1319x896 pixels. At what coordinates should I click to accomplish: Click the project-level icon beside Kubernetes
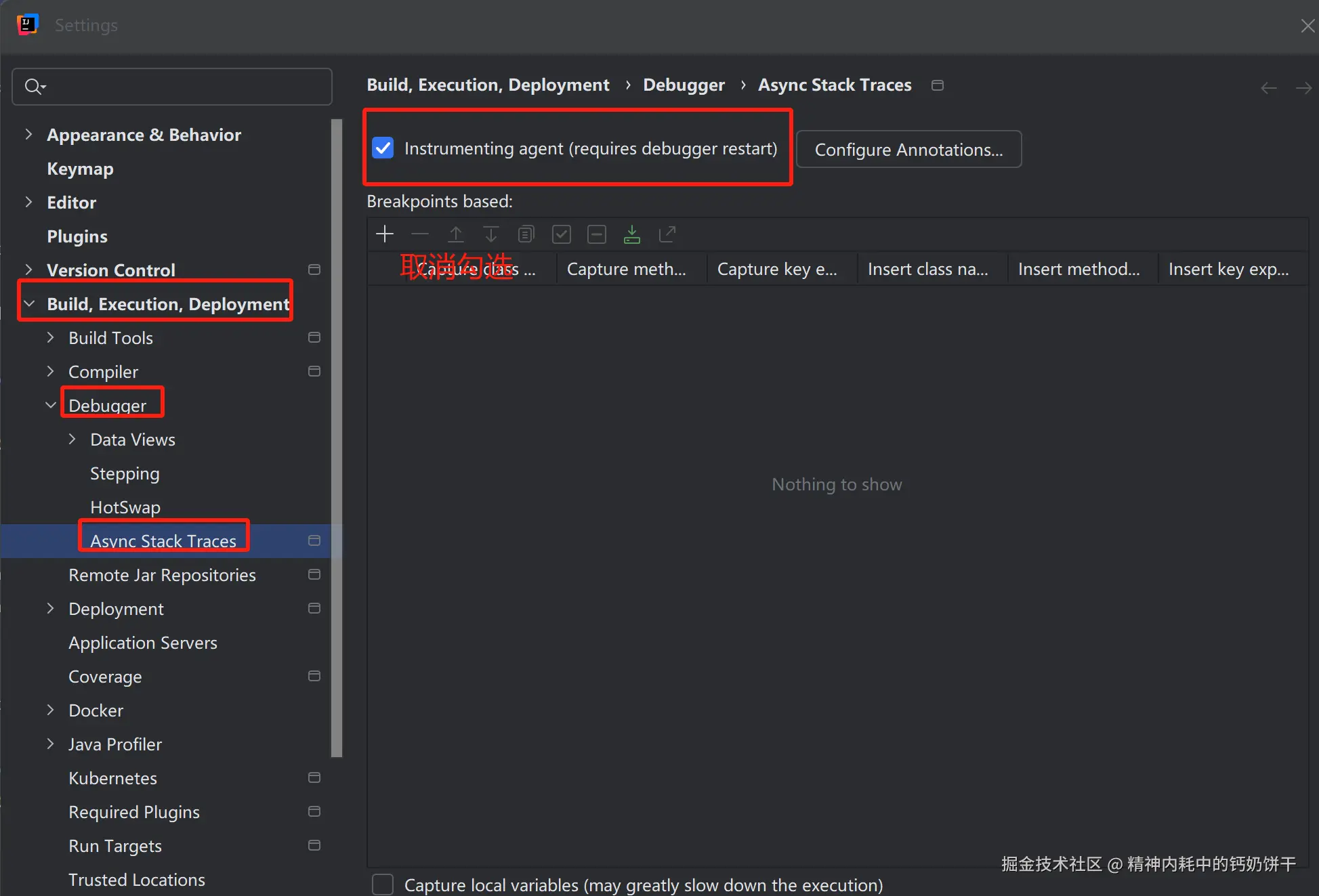click(314, 777)
